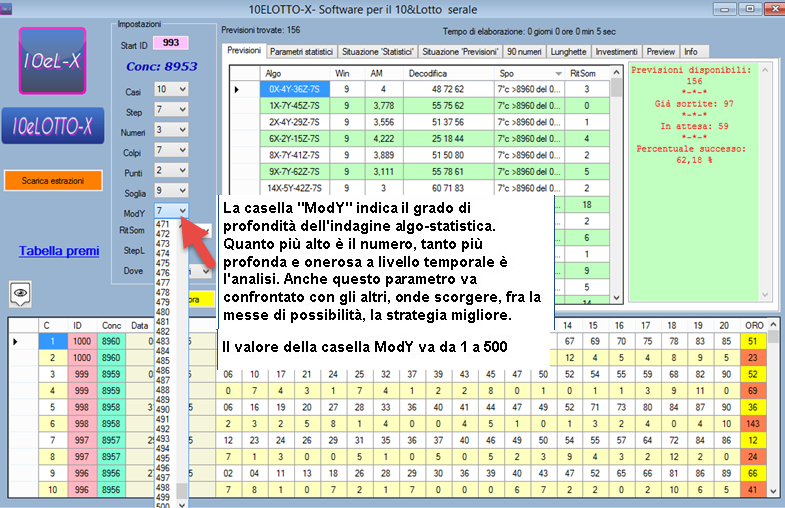Collapse the ModY dropdown arrow
Viewport: 785px width, 508px height.
tap(183, 211)
